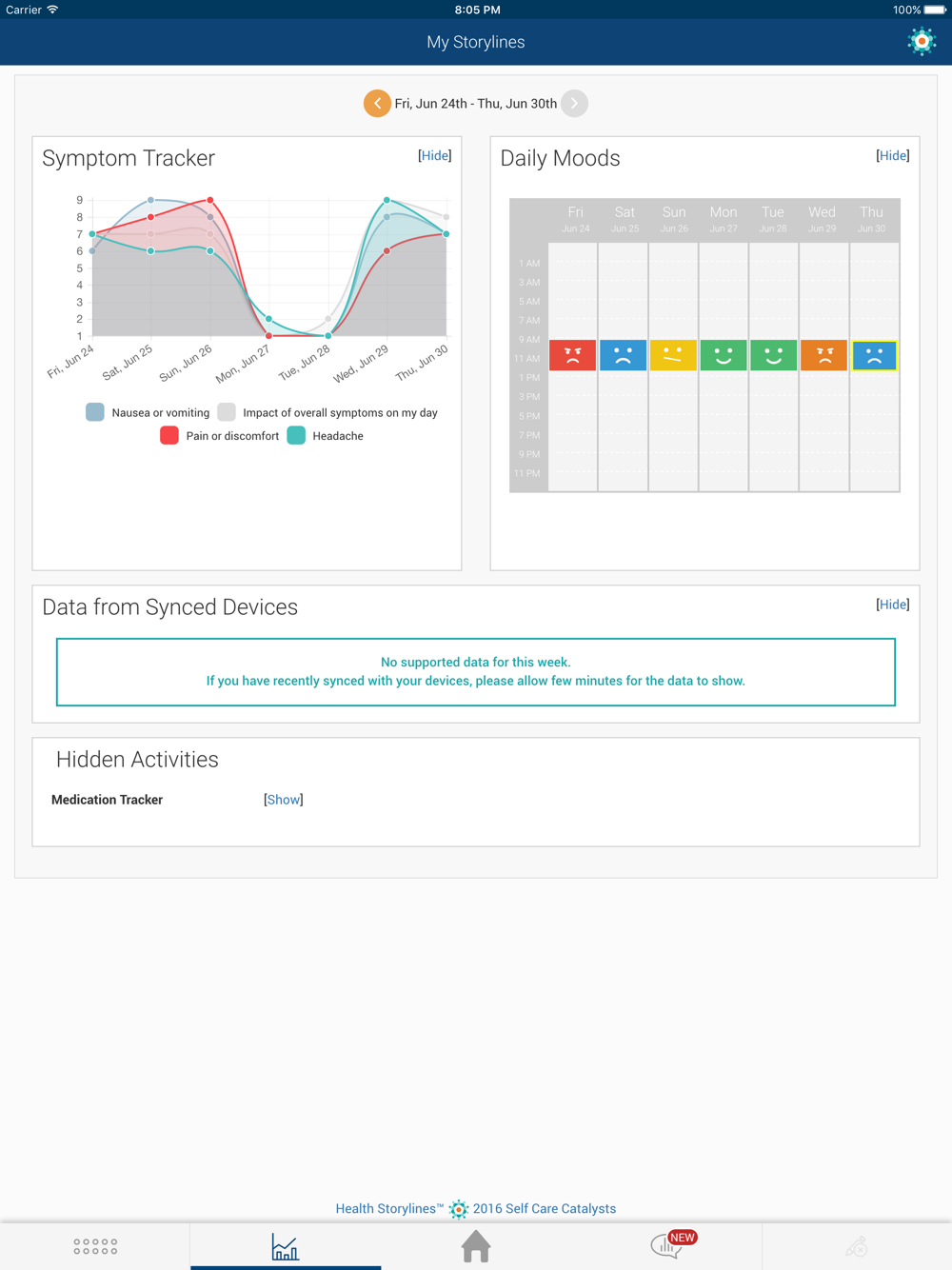This screenshot has width=952, height=1270.
Task: Select Monday's green happy mood face
Action: click(x=724, y=355)
